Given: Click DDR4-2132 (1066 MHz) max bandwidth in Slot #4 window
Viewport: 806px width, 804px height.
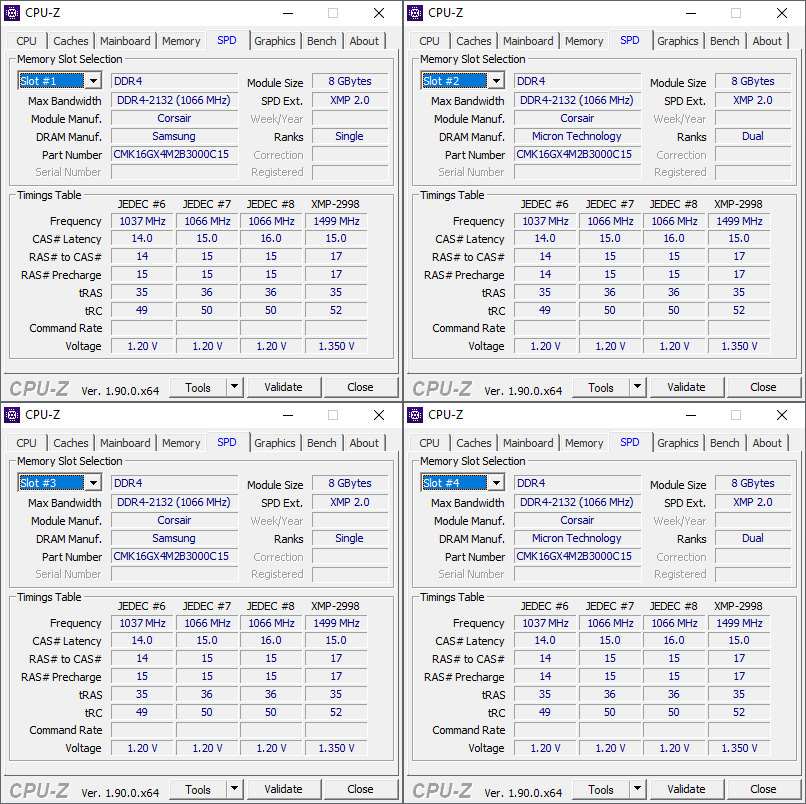Looking at the screenshot, I should pyautogui.click(x=578, y=502).
